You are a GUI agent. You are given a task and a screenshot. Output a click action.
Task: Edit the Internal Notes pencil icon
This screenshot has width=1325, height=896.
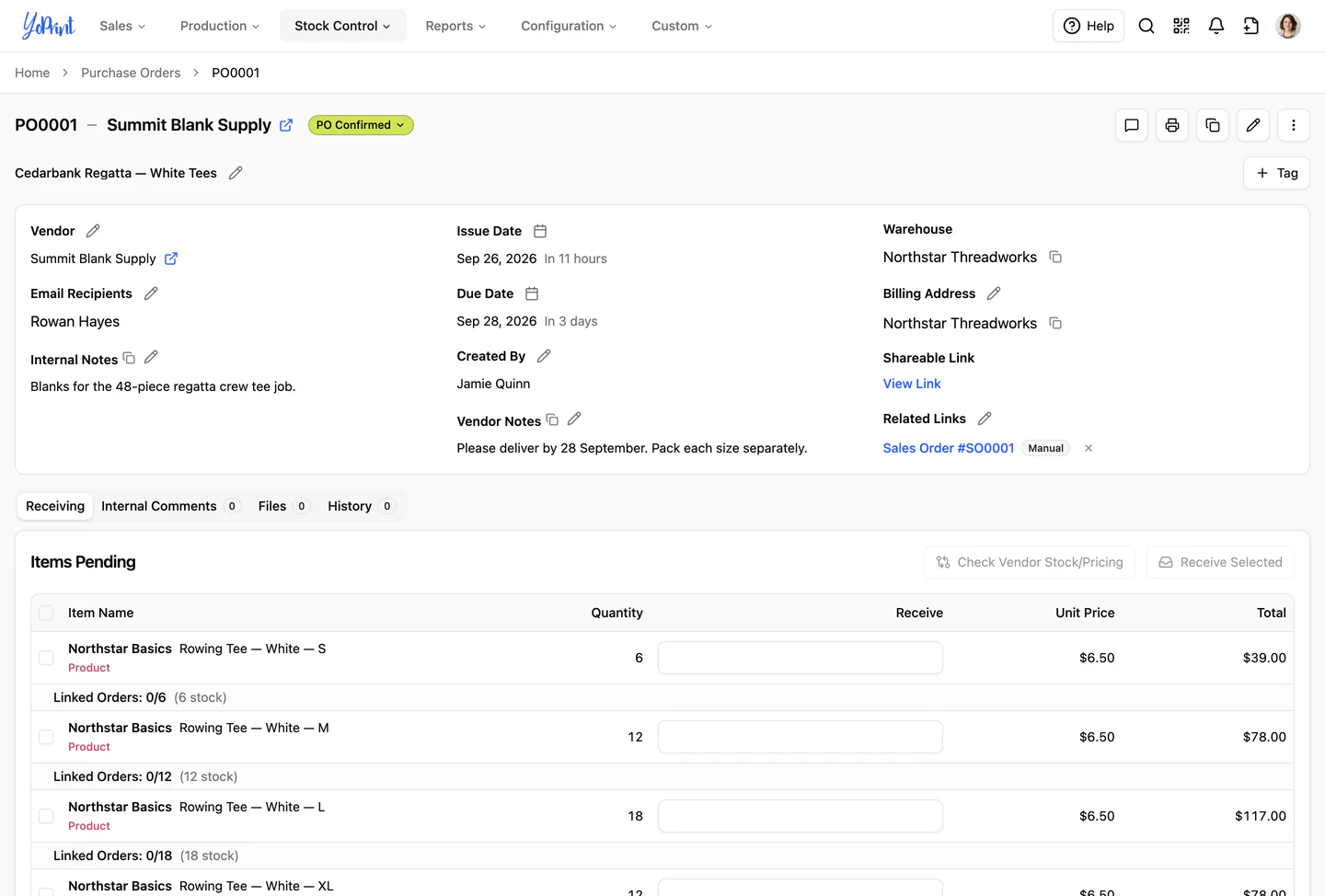(x=151, y=357)
